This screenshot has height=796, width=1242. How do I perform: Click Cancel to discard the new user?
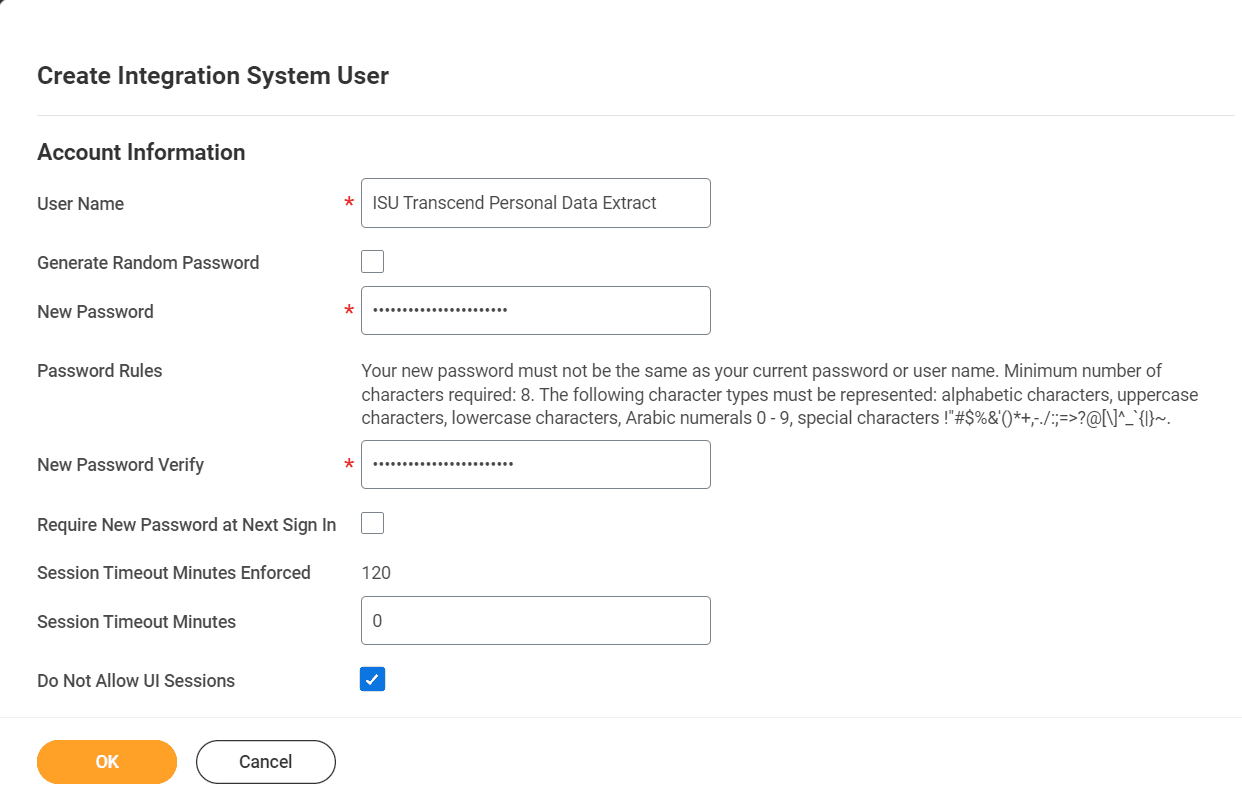coord(265,761)
